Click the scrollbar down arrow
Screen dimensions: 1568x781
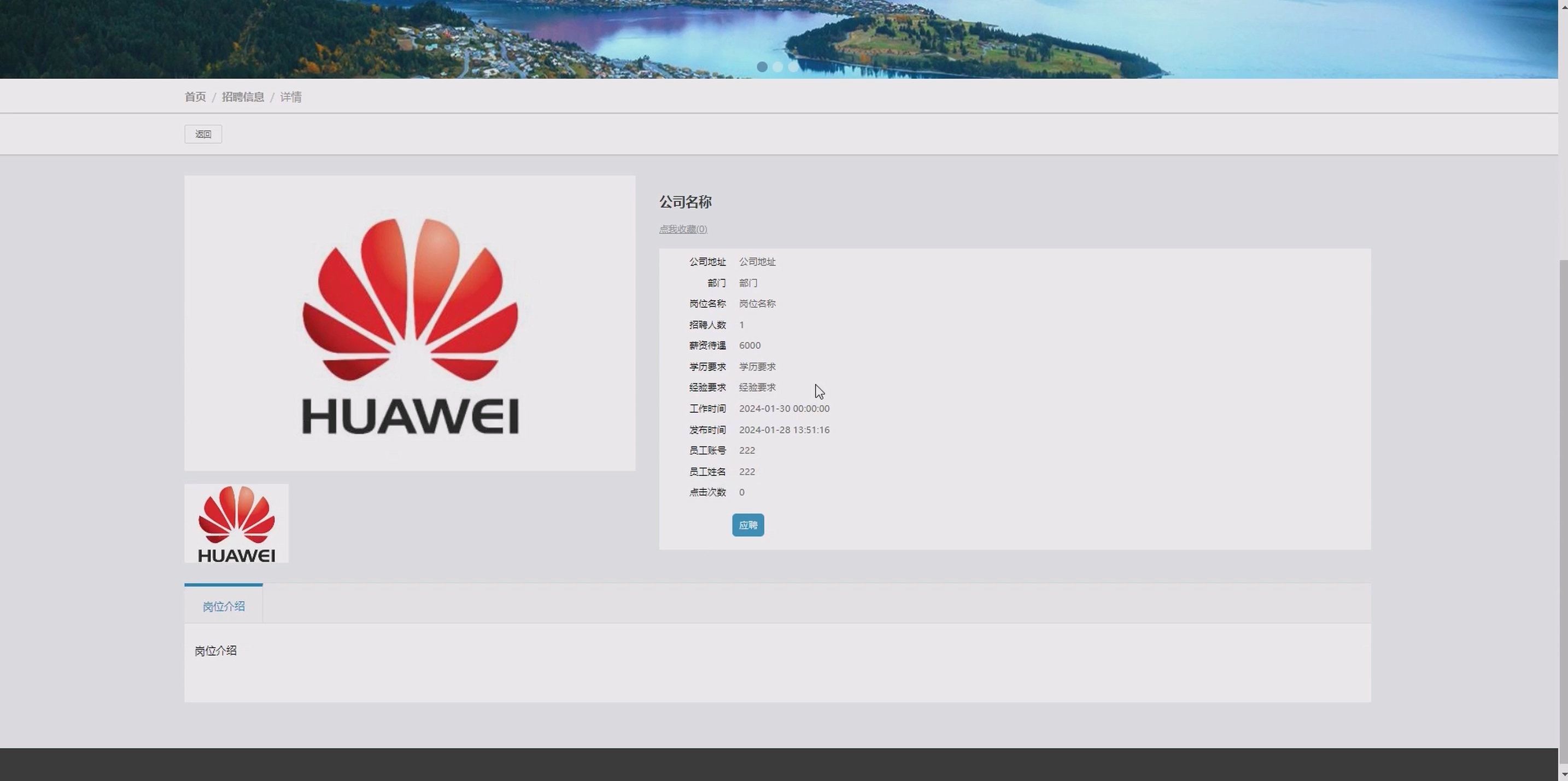[1563, 774]
